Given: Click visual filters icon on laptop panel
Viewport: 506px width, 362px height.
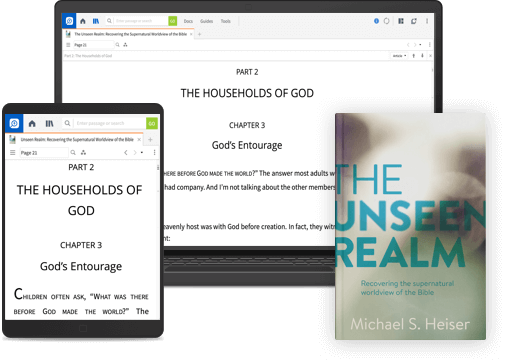Looking at the screenshot, I should [x=125, y=45].
